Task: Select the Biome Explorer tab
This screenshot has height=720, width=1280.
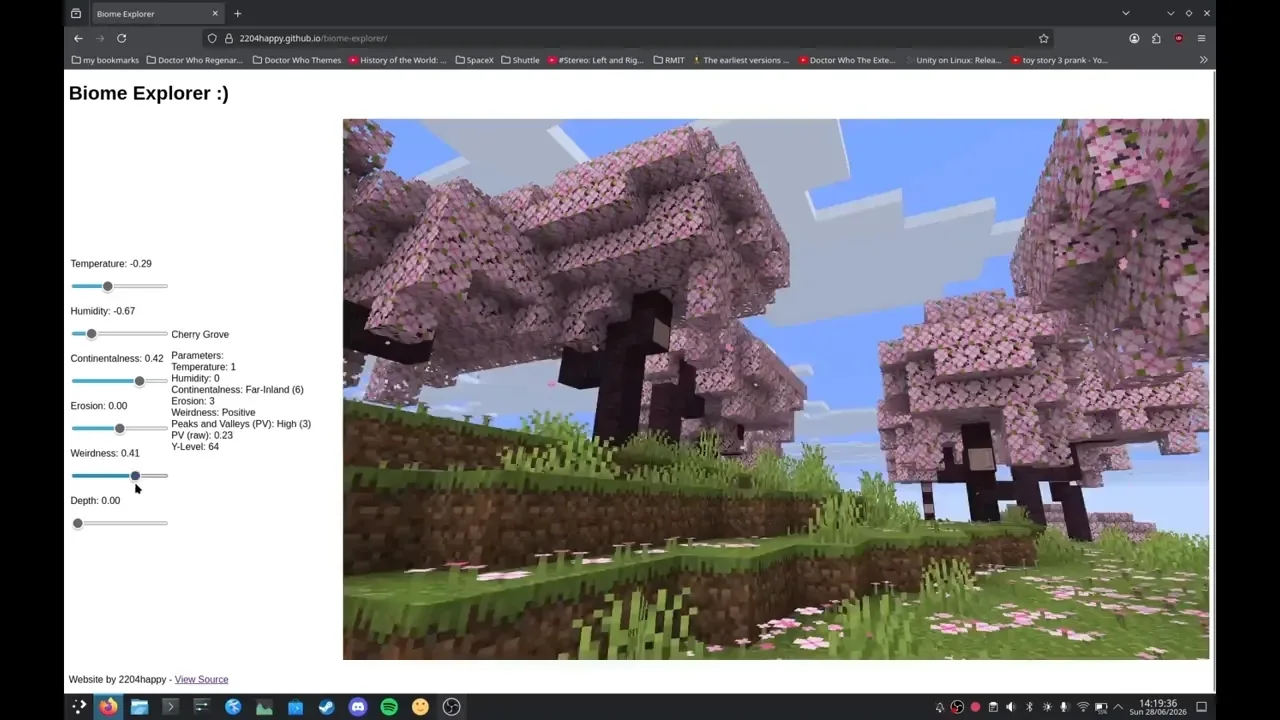Action: 155,13
